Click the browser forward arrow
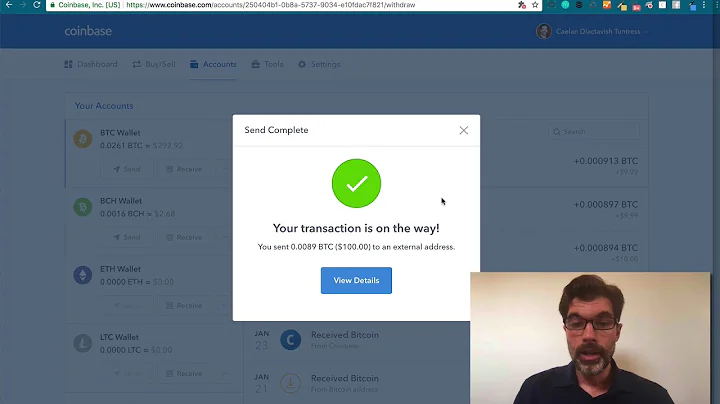The width and height of the screenshot is (720, 404). point(22,5)
